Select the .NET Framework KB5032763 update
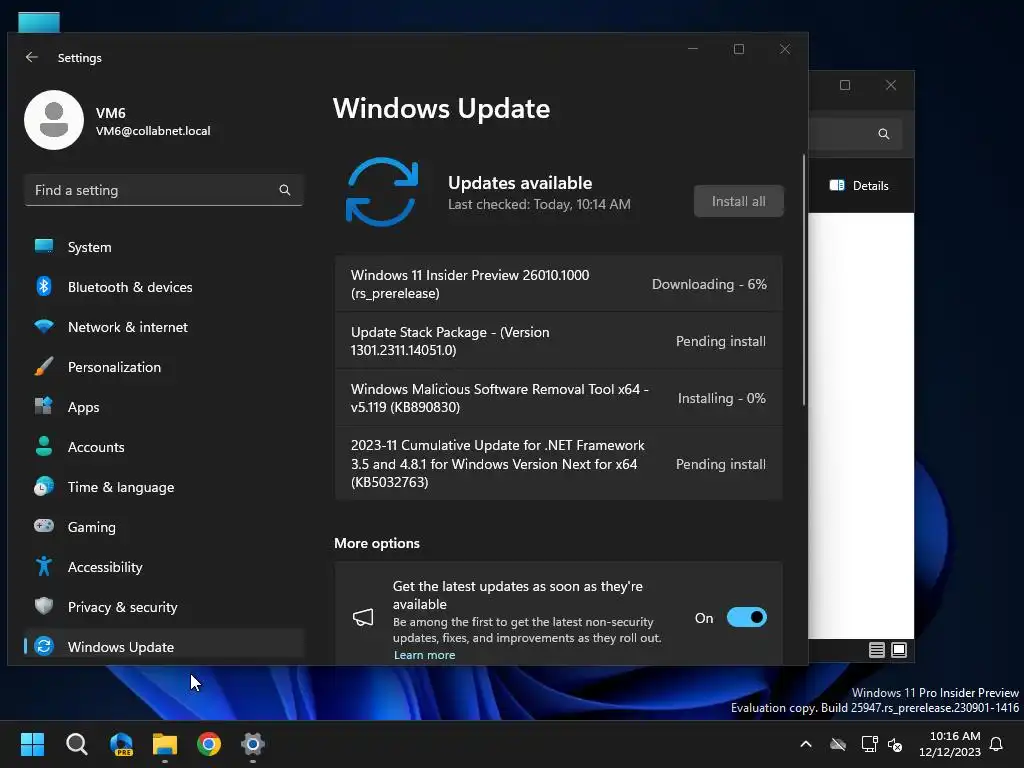The image size is (1024, 768). pos(558,464)
